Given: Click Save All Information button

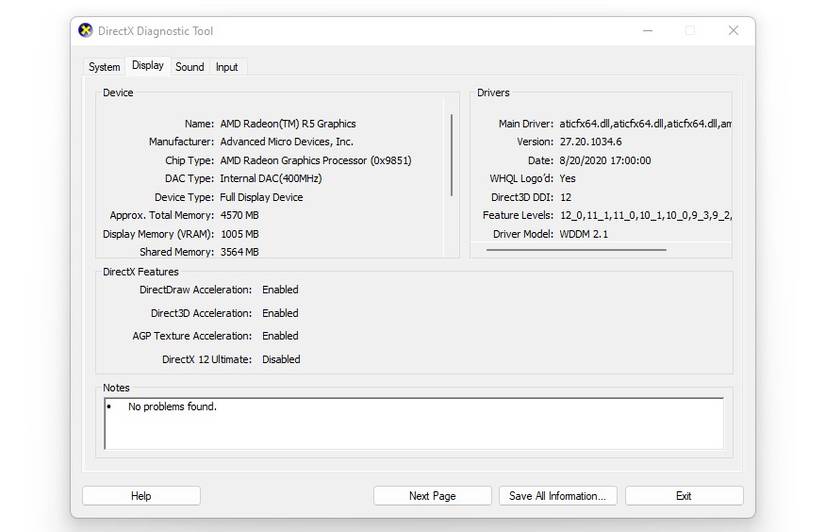Looking at the screenshot, I should (558, 496).
